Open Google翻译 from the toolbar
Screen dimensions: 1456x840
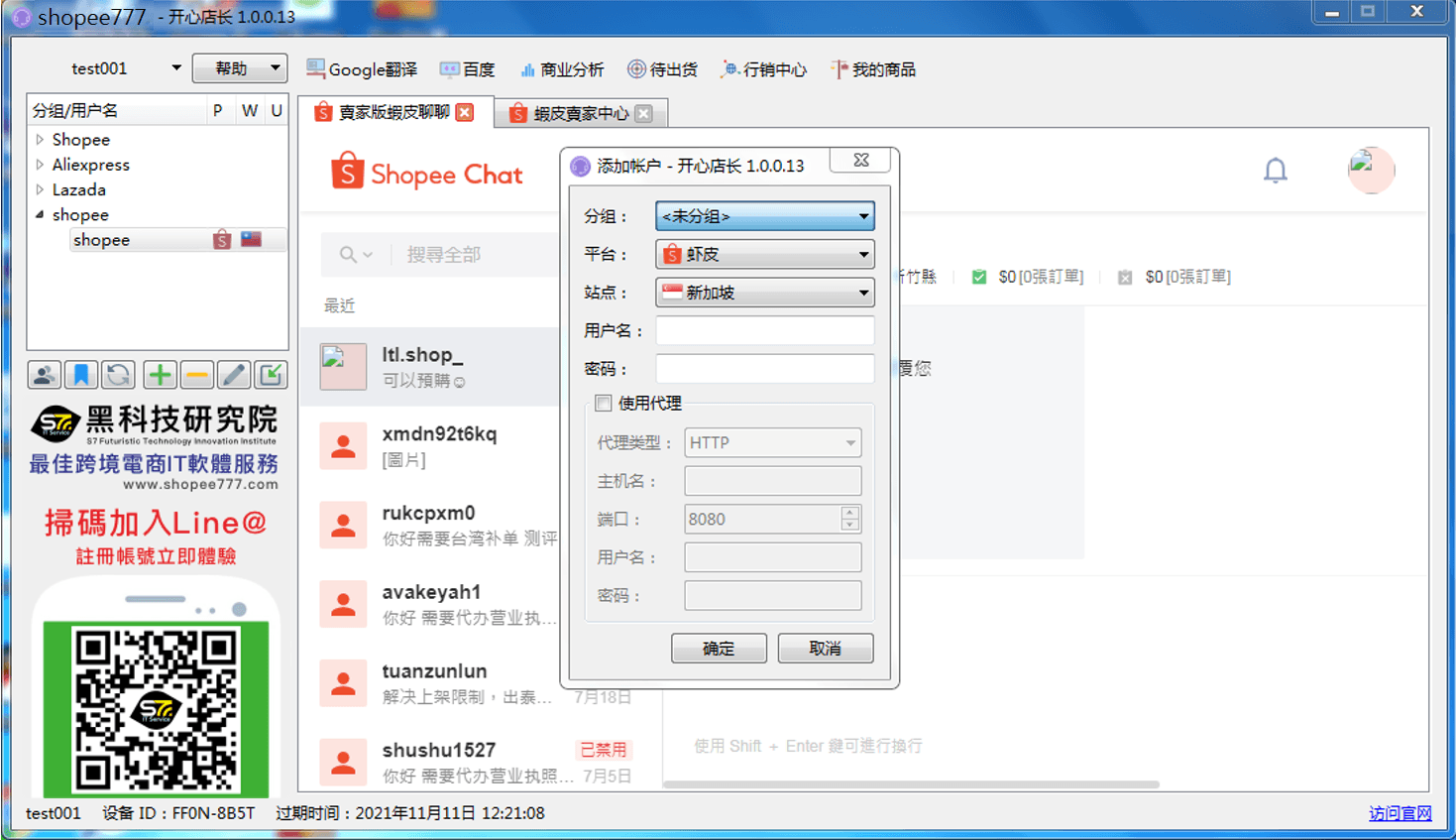[362, 69]
